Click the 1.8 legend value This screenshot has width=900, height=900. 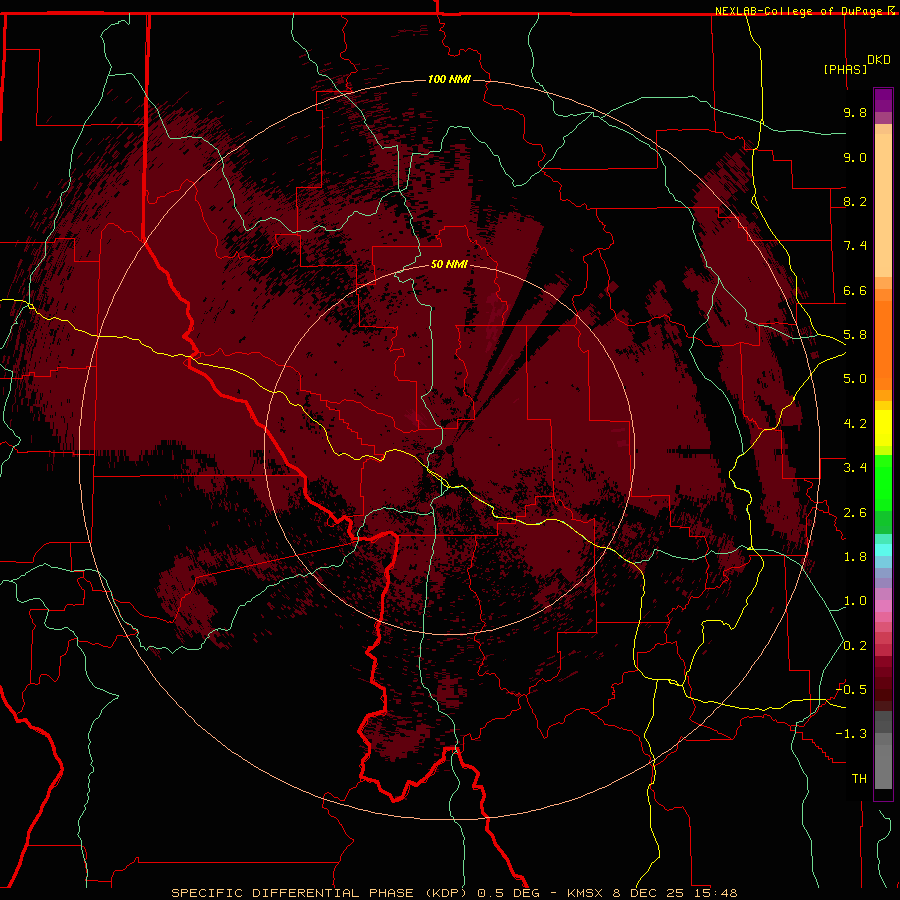pyautogui.click(x=855, y=557)
